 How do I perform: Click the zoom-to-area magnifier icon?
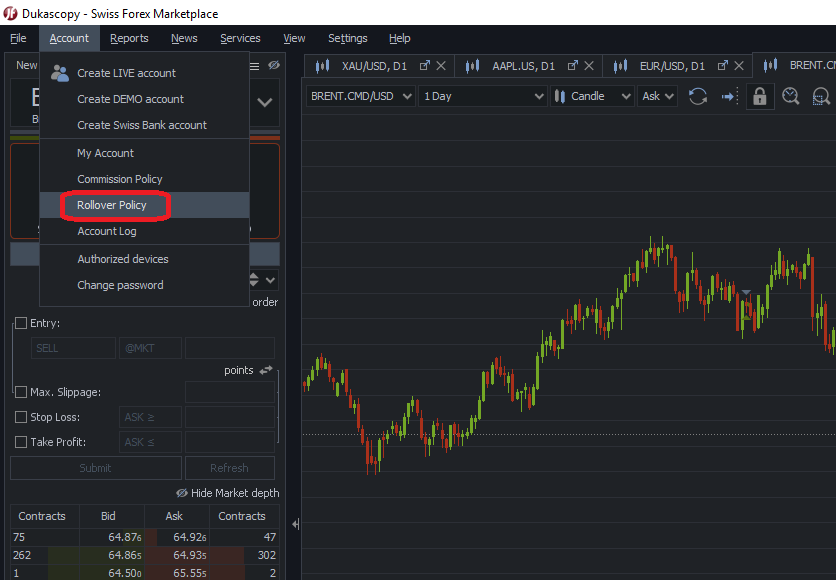[x=821, y=96]
